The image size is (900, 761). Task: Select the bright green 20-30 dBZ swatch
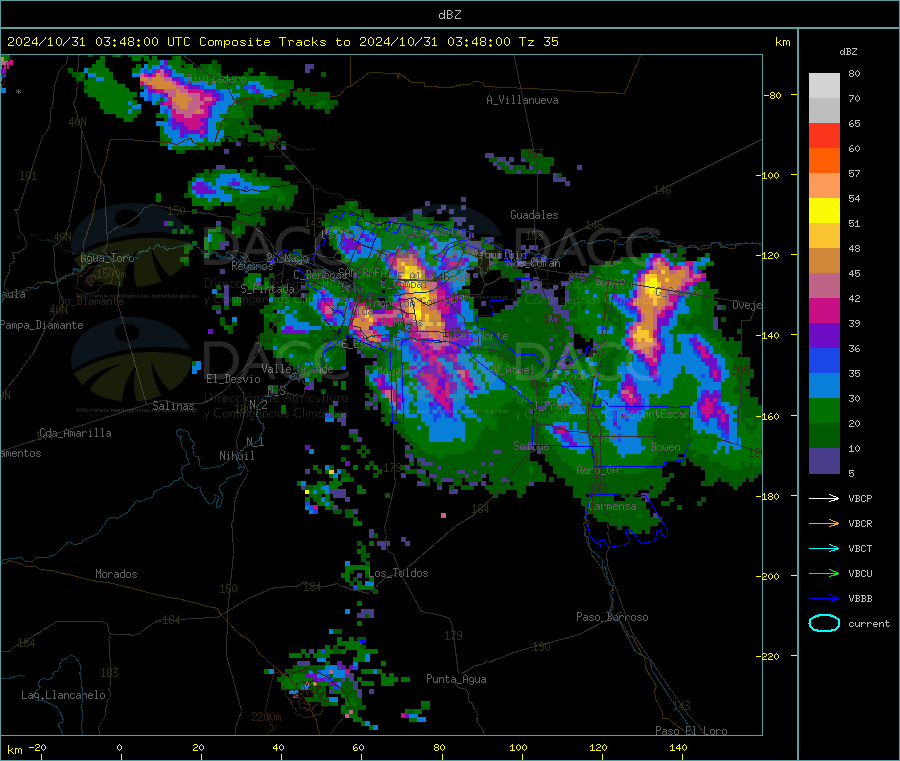point(824,410)
